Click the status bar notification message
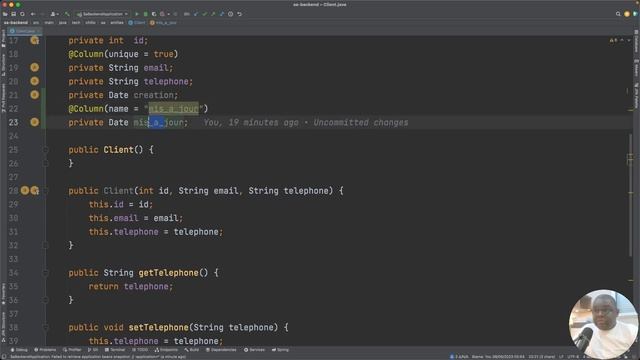640x360 pixels. [x=98, y=356]
